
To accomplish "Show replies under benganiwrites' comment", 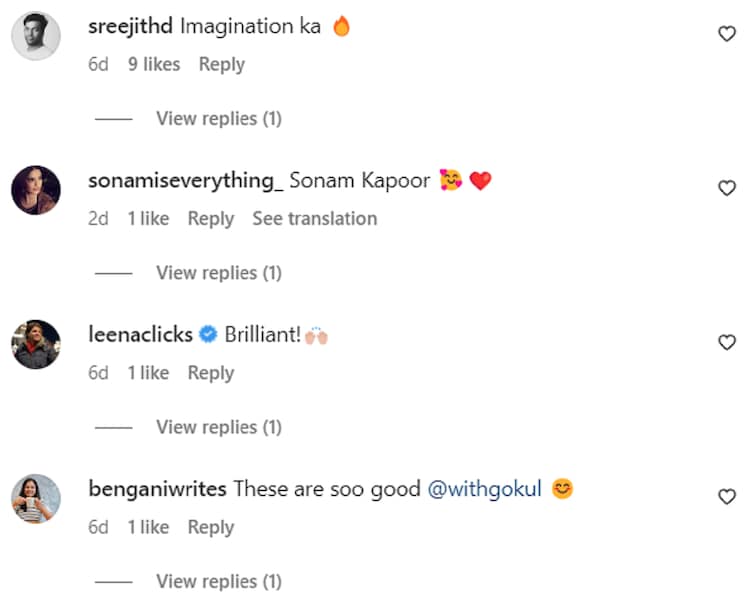I will [x=218, y=581].
